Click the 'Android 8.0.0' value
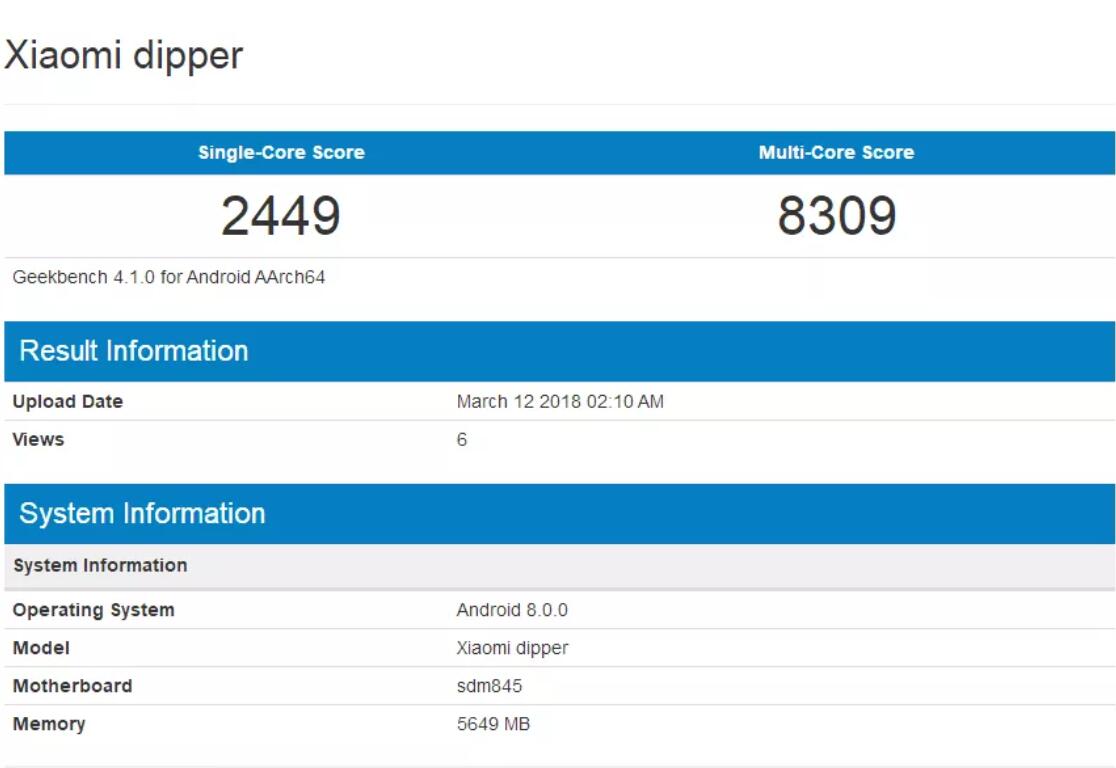 [x=512, y=610]
